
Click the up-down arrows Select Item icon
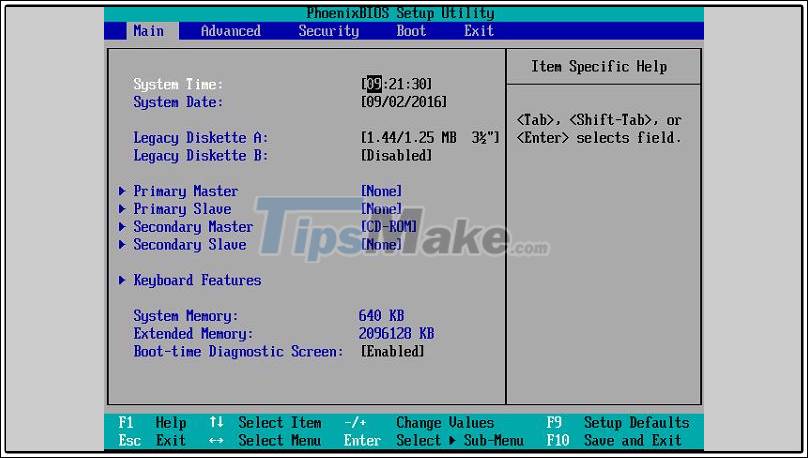216,423
